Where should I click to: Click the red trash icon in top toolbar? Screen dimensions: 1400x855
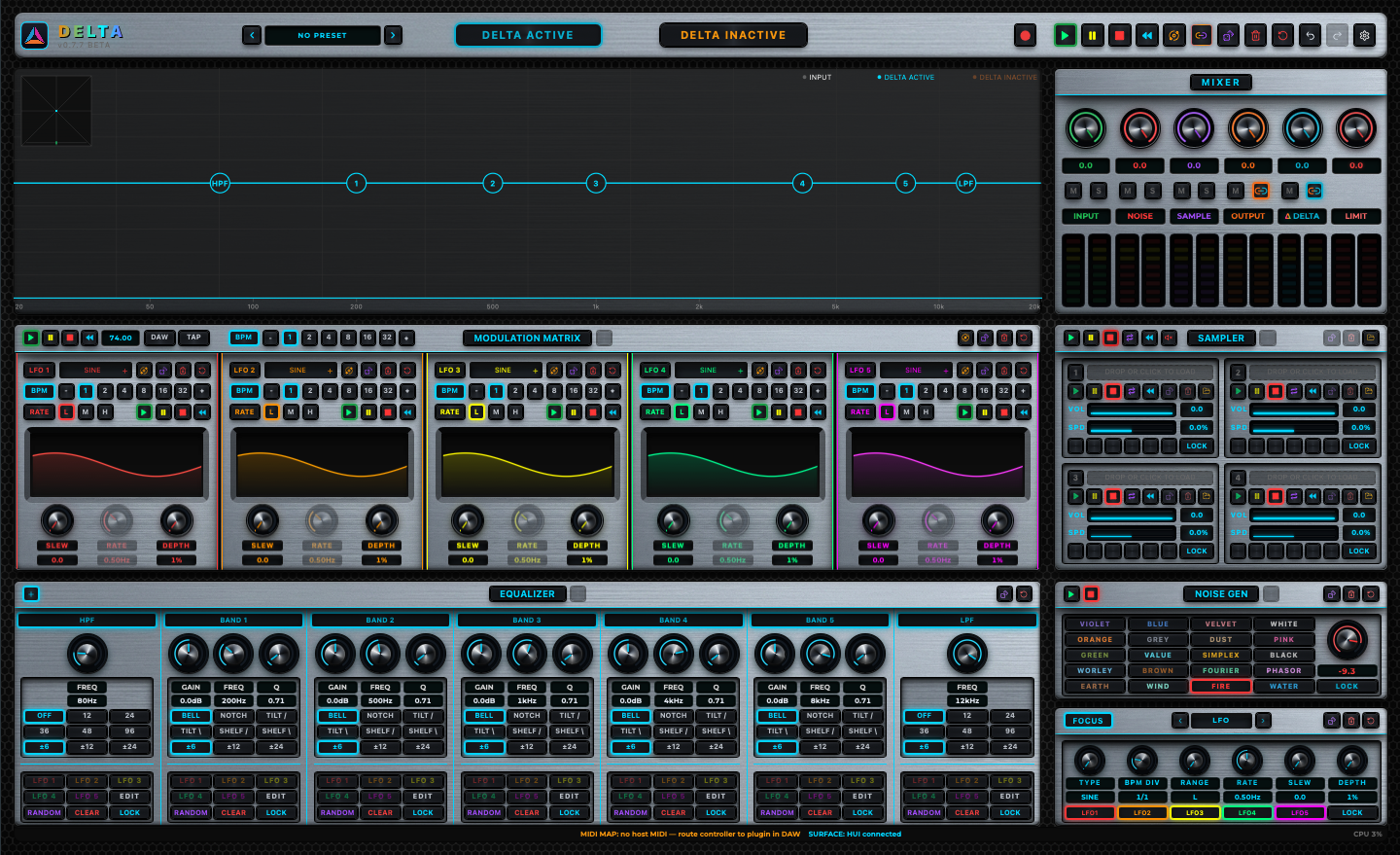pyautogui.click(x=1255, y=36)
